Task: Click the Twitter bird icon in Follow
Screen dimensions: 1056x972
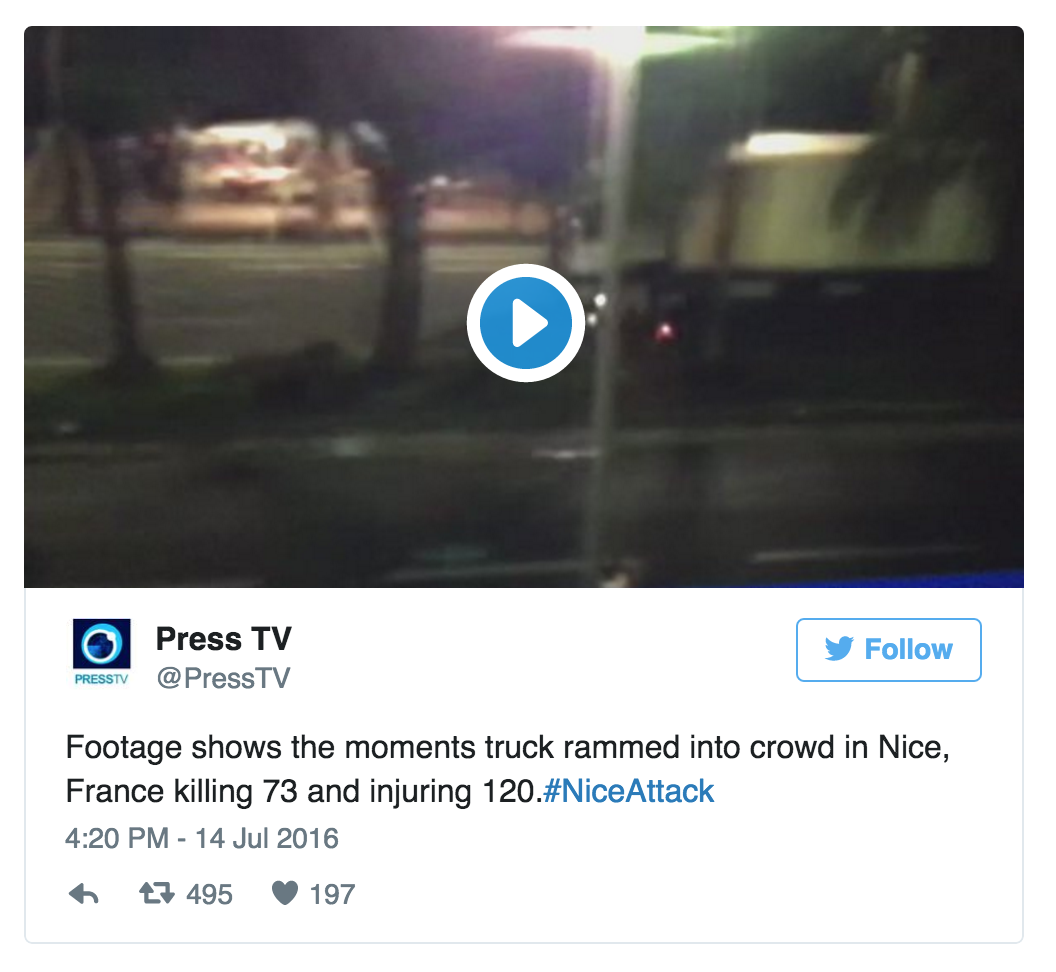Action: (x=838, y=649)
